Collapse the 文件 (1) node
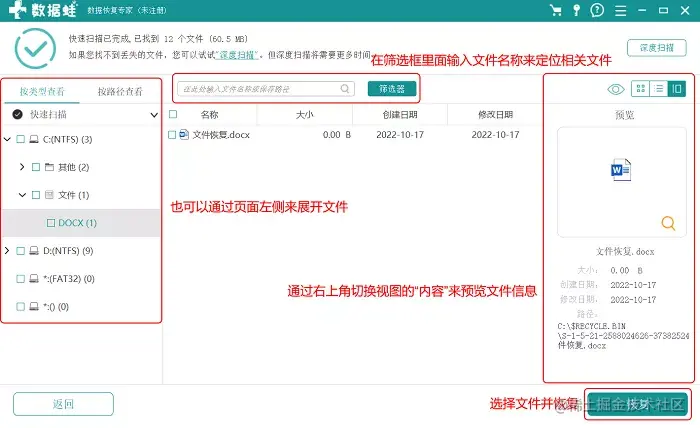The height and width of the screenshot is (428, 700). [x=22, y=195]
